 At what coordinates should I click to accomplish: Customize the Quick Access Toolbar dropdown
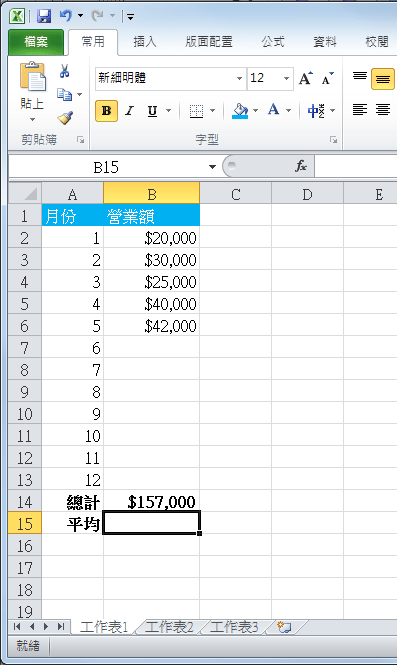(131, 17)
